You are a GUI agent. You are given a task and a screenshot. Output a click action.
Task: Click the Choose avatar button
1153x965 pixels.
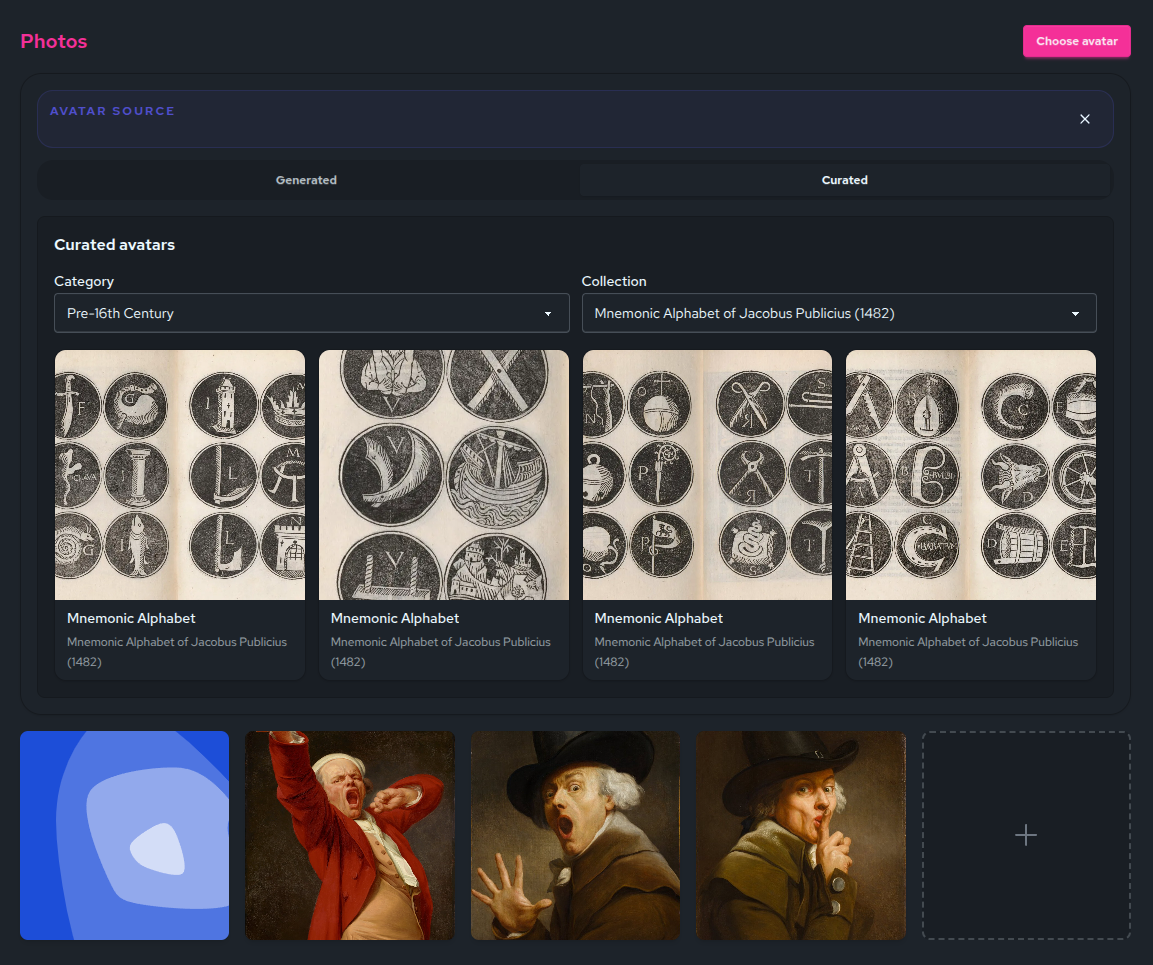[x=1077, y=41]
